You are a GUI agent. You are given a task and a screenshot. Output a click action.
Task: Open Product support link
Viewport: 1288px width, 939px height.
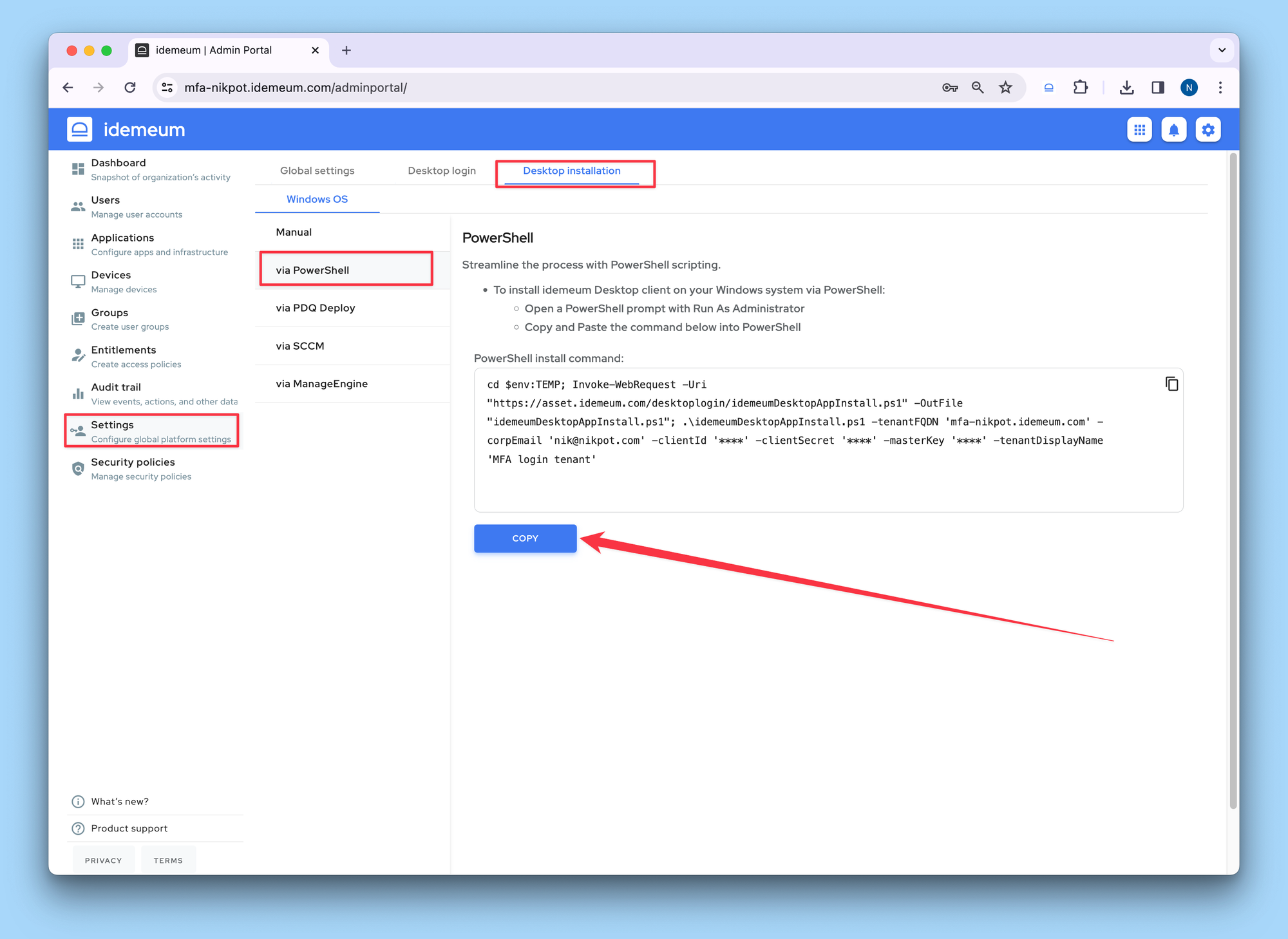[x=129, y=828]
